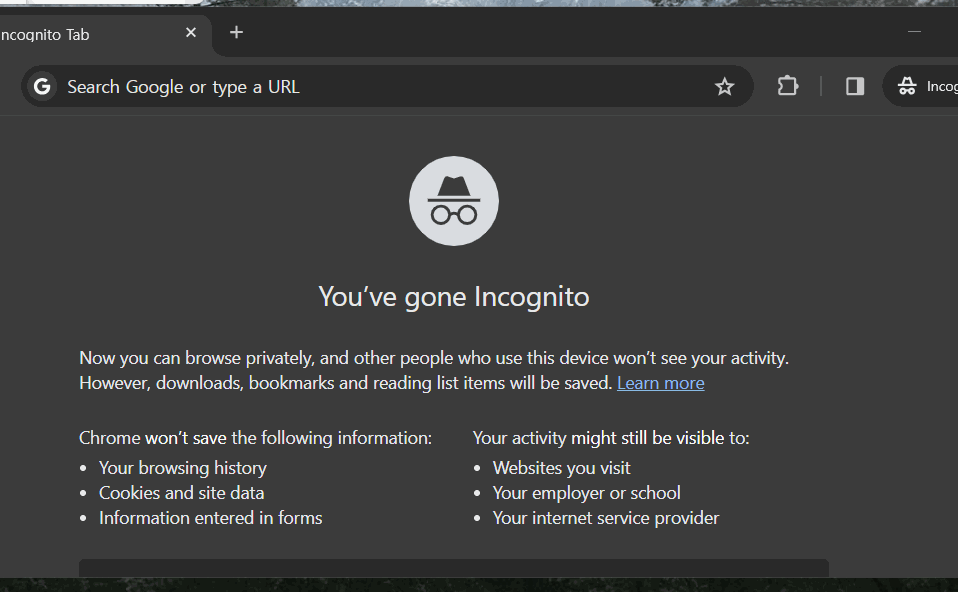Click the Incognito profile button
The width and height of the screenshot is (958, 592).
[x=922, y=86]
